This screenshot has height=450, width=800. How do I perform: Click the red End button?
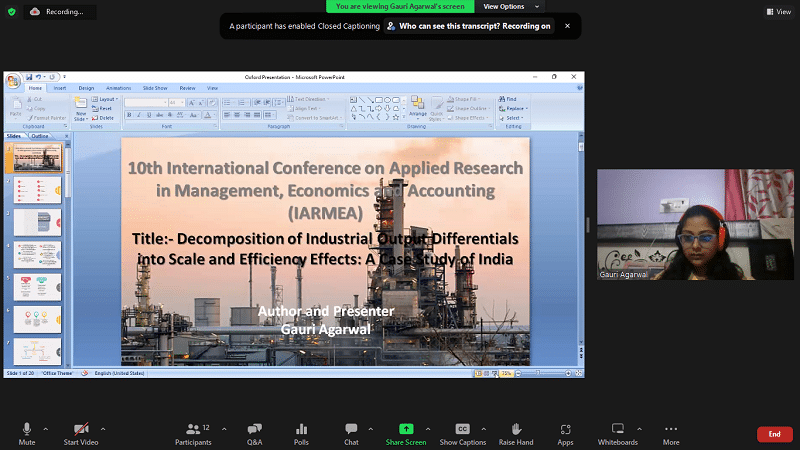[x=773, y=434]
